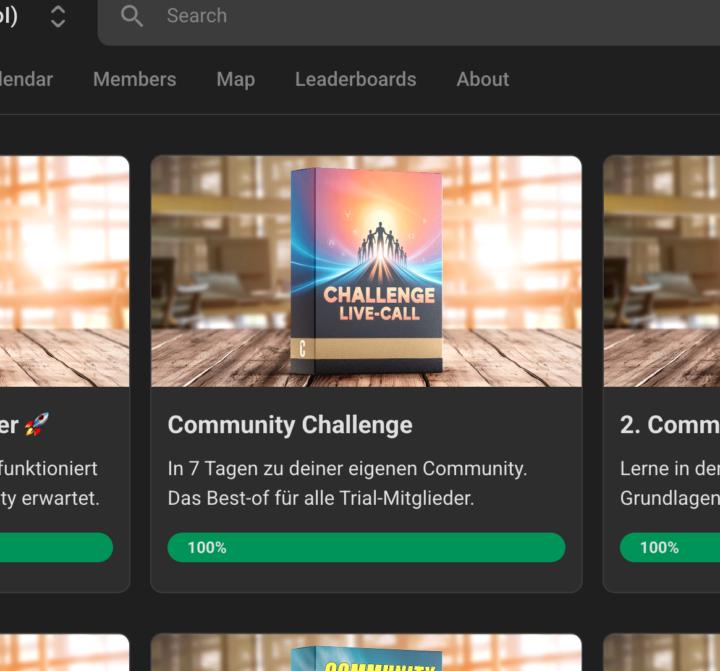Viewport: 720px width, 671px height.
Task: Select the "In 7 Tagen zu deiner eigenen Community" description
Action: [347, 469]
